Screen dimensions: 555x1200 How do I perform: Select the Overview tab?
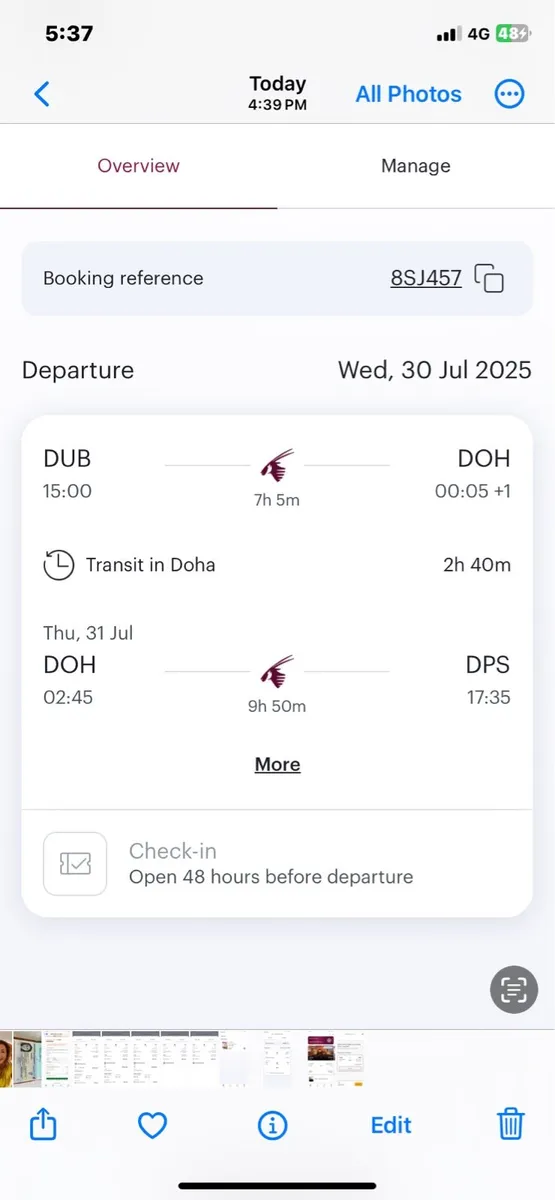tap(139, 166)
